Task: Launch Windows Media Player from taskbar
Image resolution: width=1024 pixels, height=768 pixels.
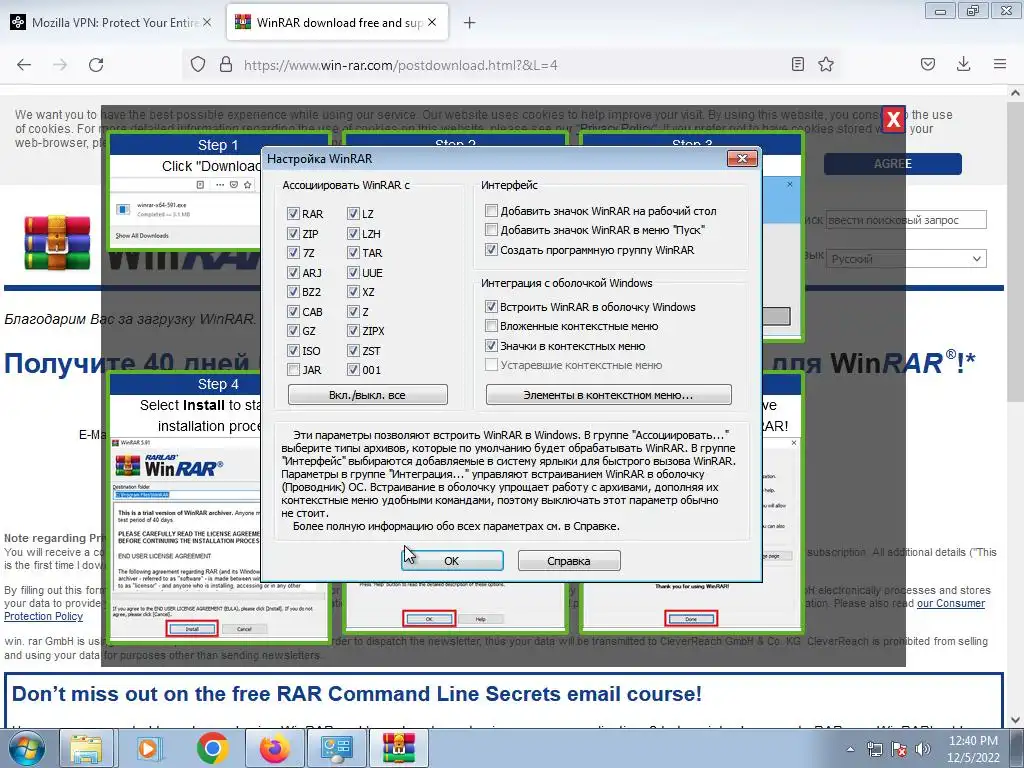Action: (148, 748)
